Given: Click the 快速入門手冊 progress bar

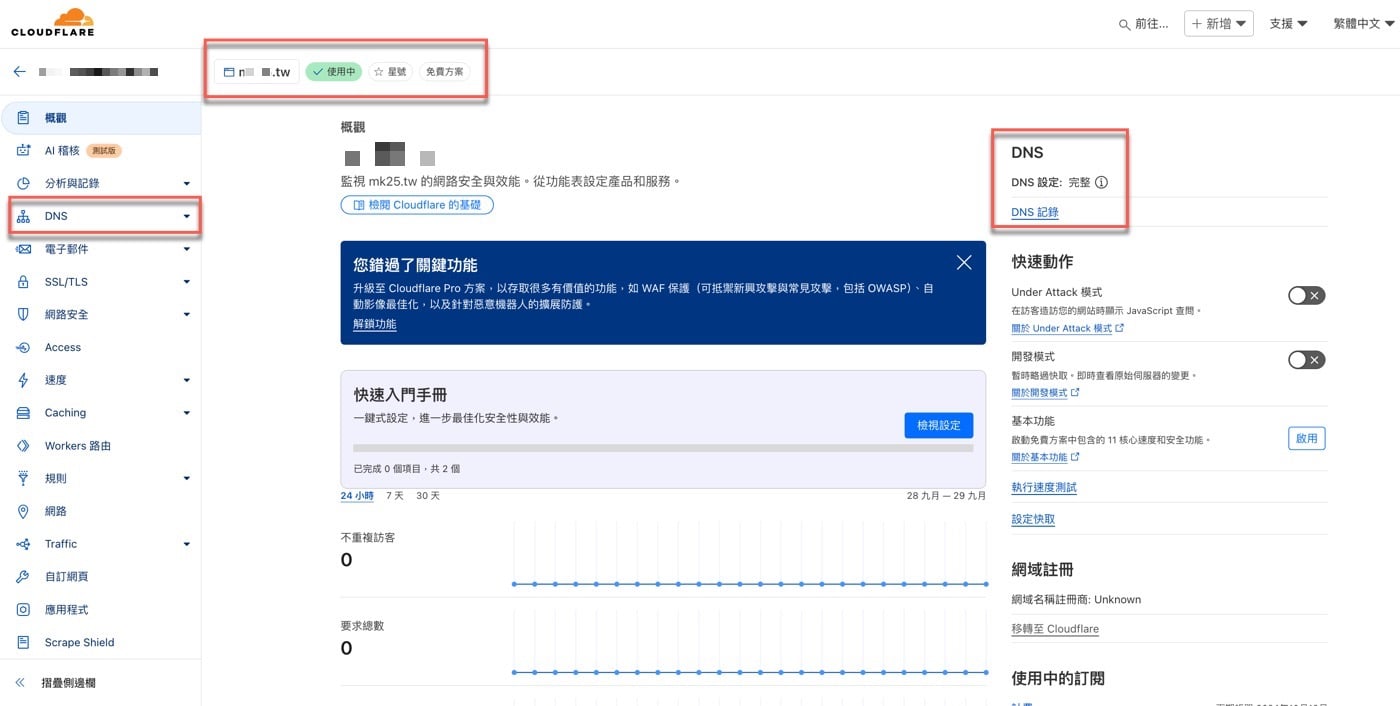Looking at the screenshot, I should point(663,448).
